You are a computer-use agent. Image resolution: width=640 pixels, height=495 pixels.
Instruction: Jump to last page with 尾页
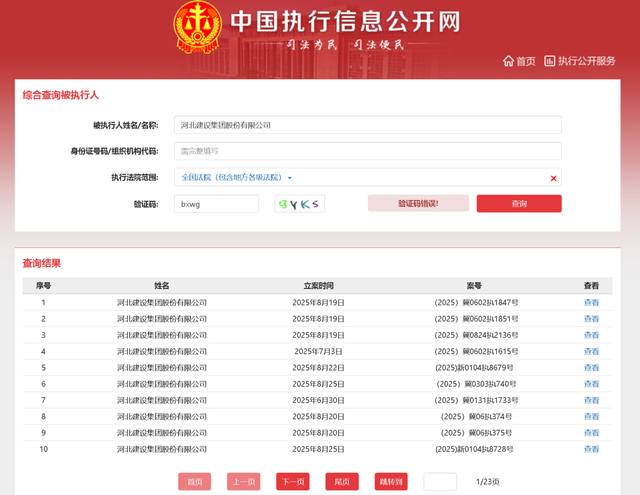342,482
